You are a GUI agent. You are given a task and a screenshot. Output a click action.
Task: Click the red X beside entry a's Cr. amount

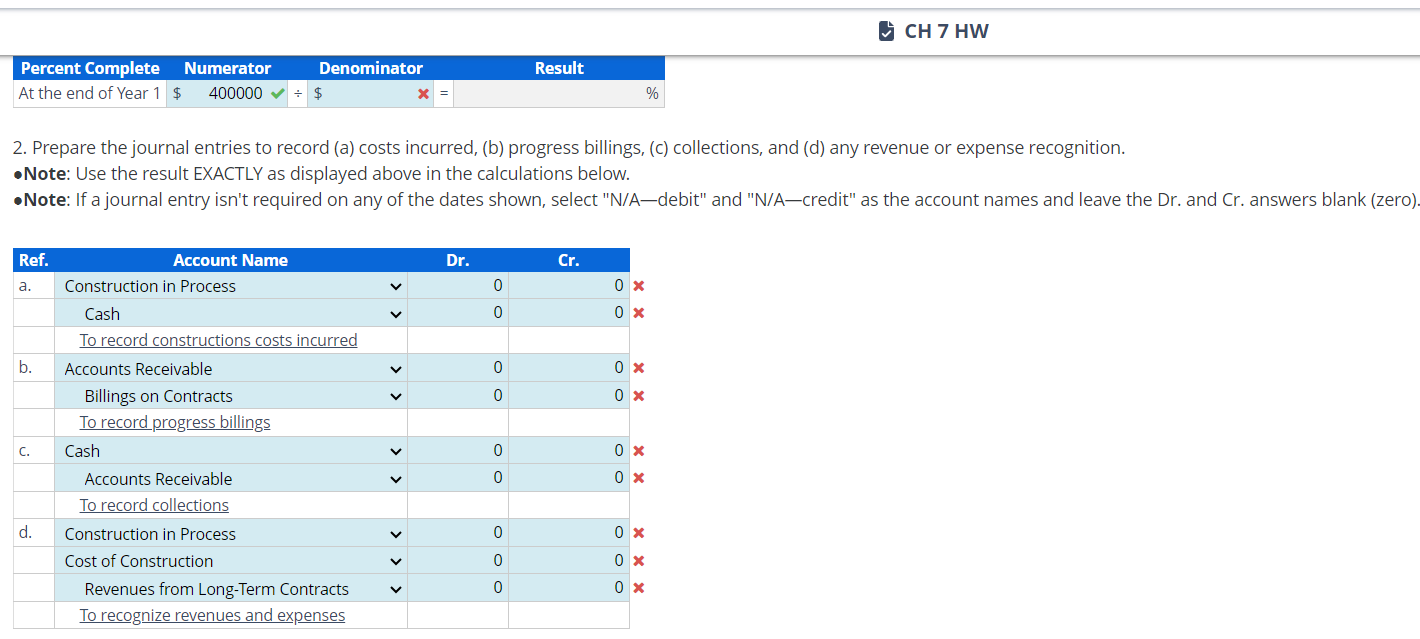(x=638, y=285)
